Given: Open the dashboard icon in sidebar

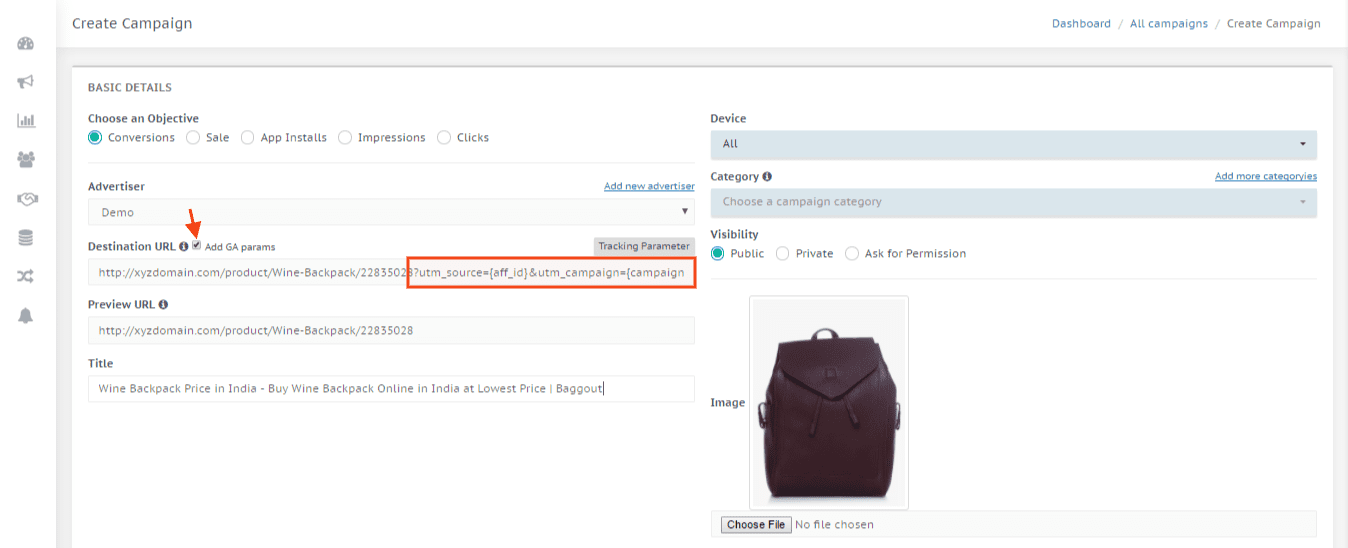Looking at the screenshot, I should 26,44.
